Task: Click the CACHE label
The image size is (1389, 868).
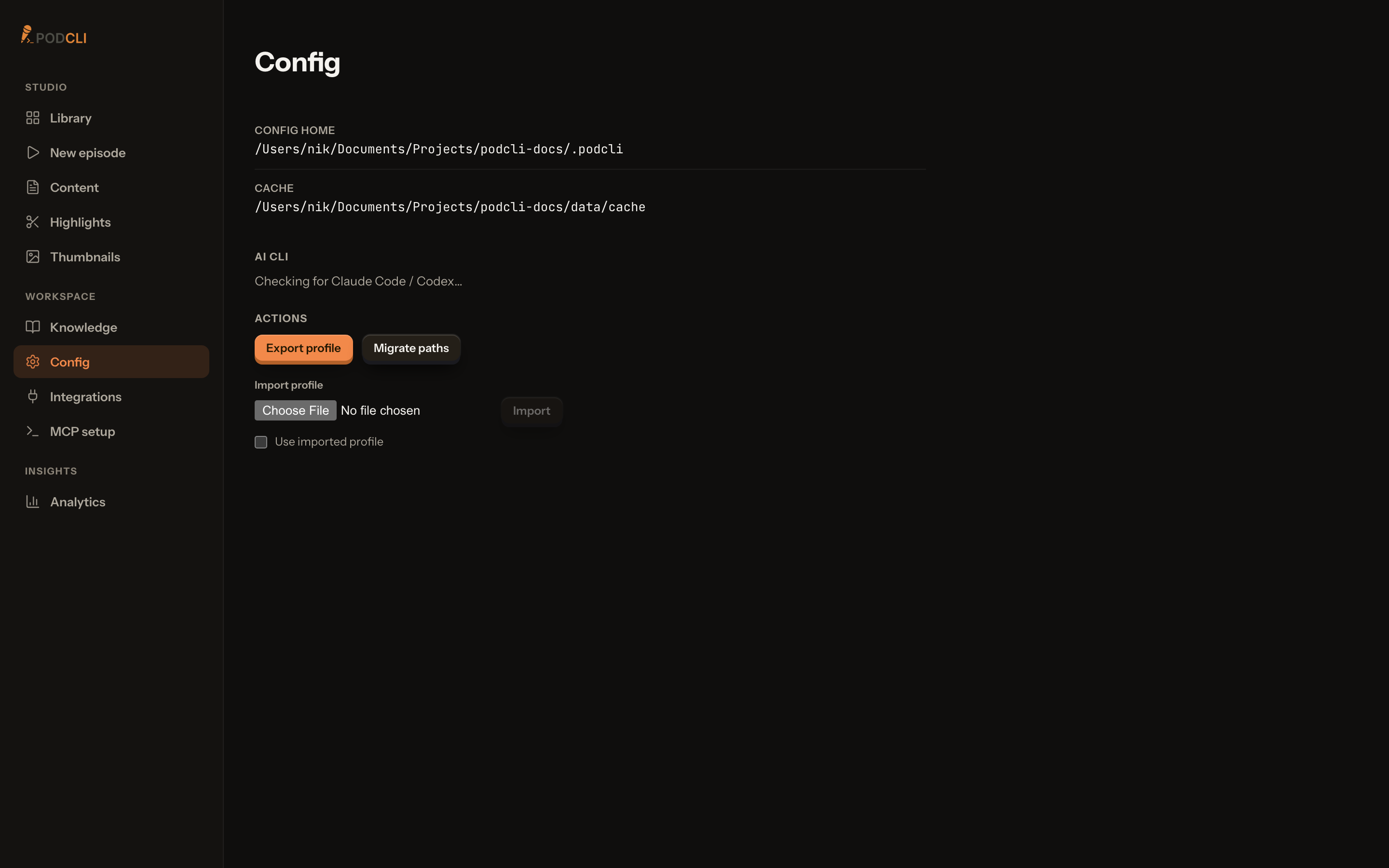Action: tap(274, 188)
